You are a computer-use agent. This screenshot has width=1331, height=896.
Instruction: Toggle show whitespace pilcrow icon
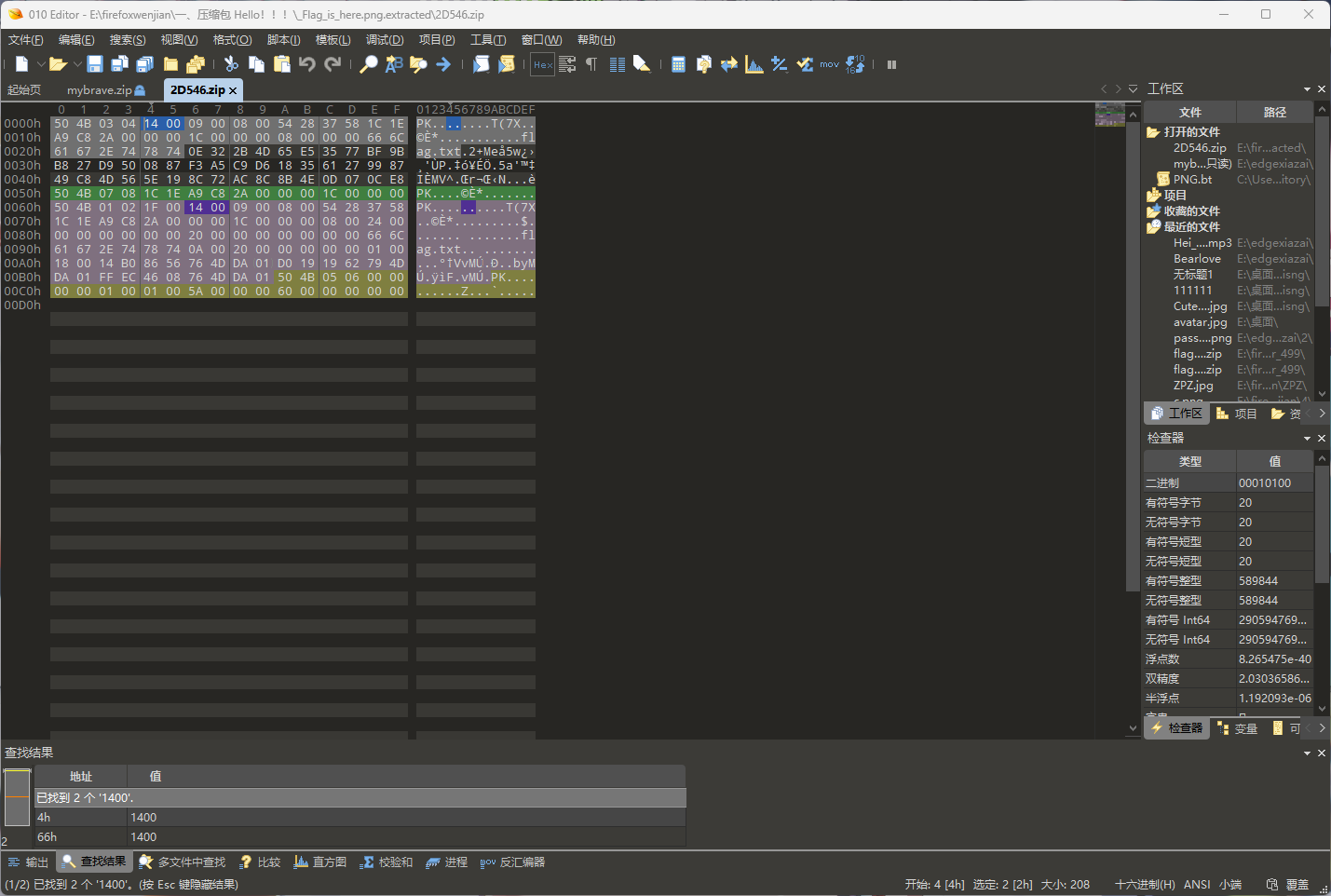tap(591, 64)
